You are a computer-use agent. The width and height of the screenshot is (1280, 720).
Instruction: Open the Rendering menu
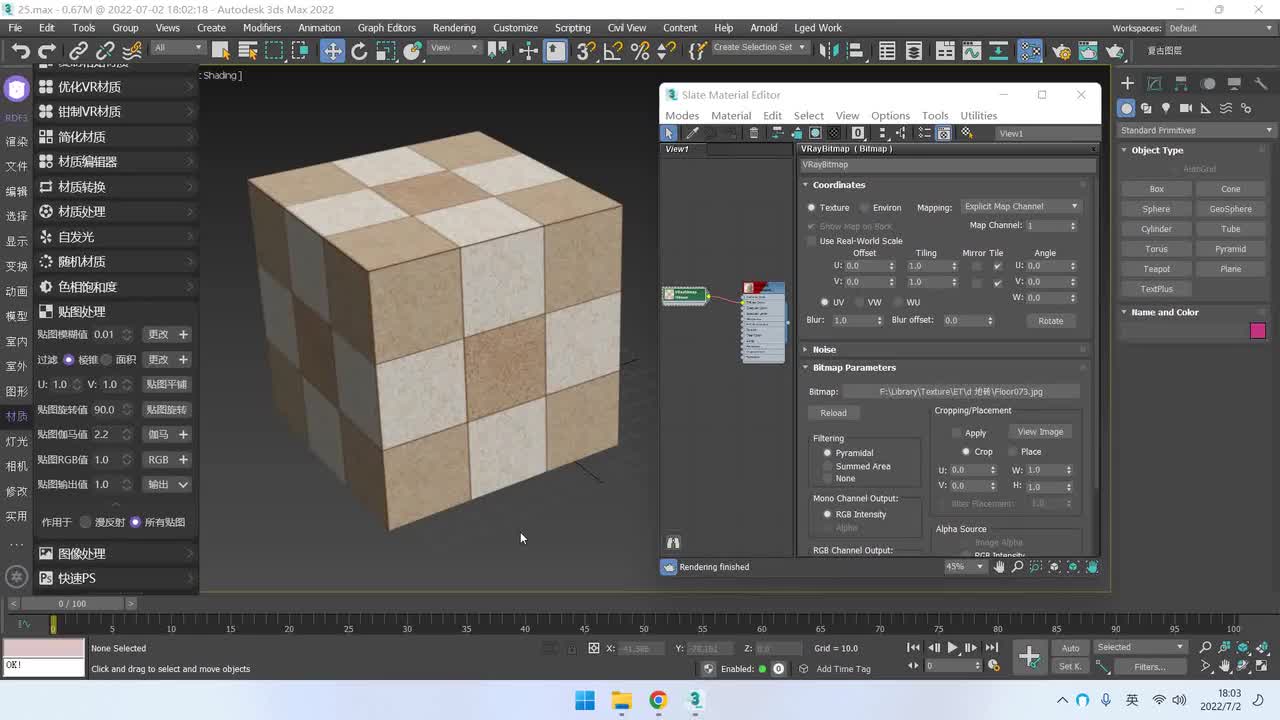tap(454, 28)
